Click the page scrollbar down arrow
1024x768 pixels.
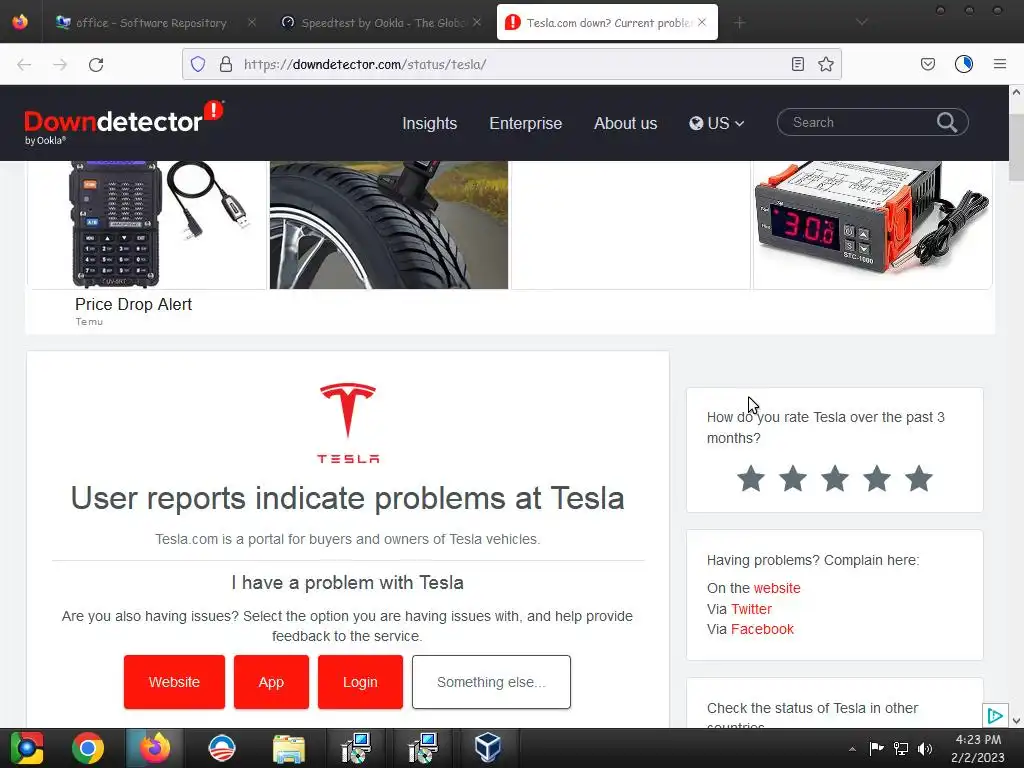[1016, 720]
